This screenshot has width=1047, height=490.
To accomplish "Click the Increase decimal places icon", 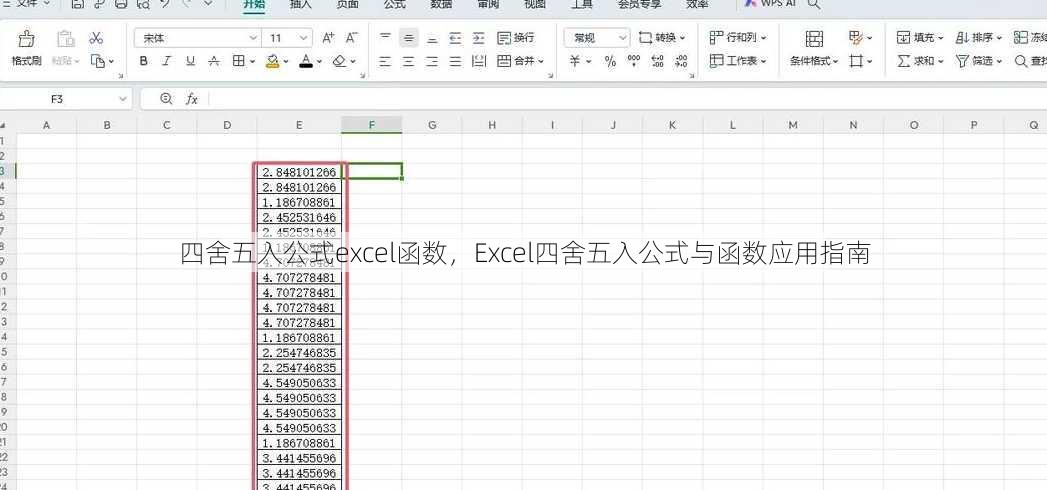I will coord(657,61).
